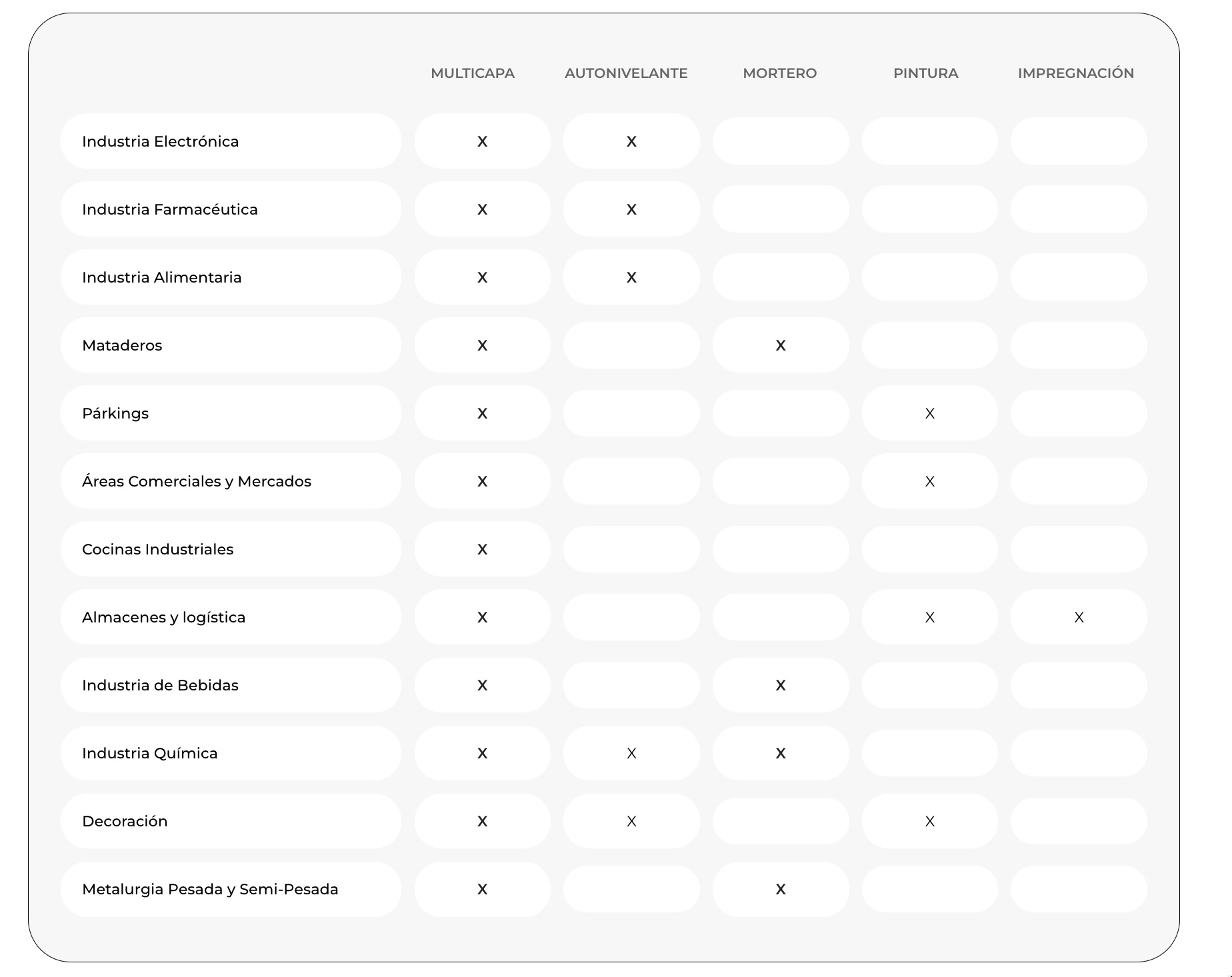The height and width of the screenshot is (977, 1232).
Task: Click the Industria Electrónica row label
Action: tap(160, 141)
